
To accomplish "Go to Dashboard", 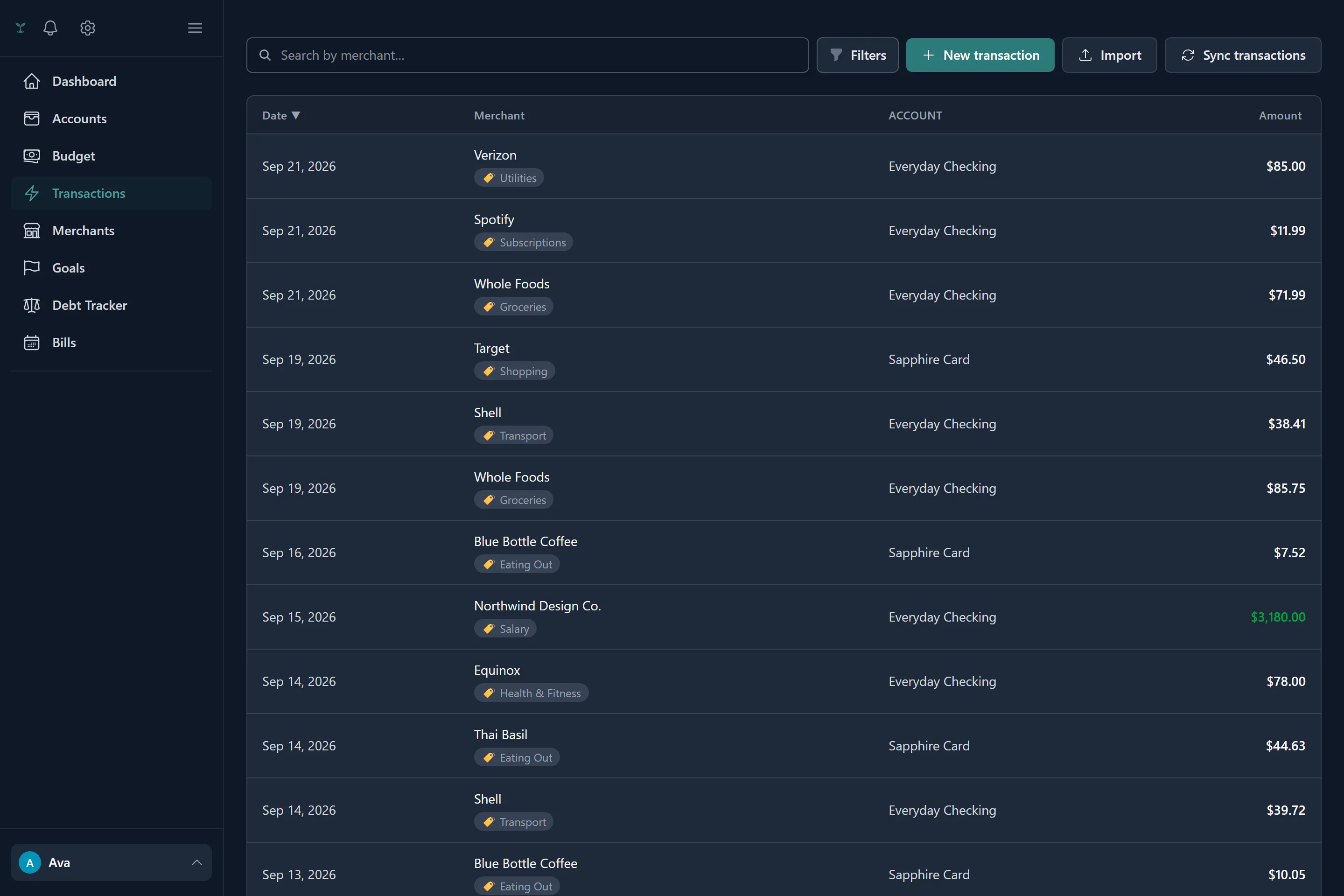I will (x=112, y=81).
